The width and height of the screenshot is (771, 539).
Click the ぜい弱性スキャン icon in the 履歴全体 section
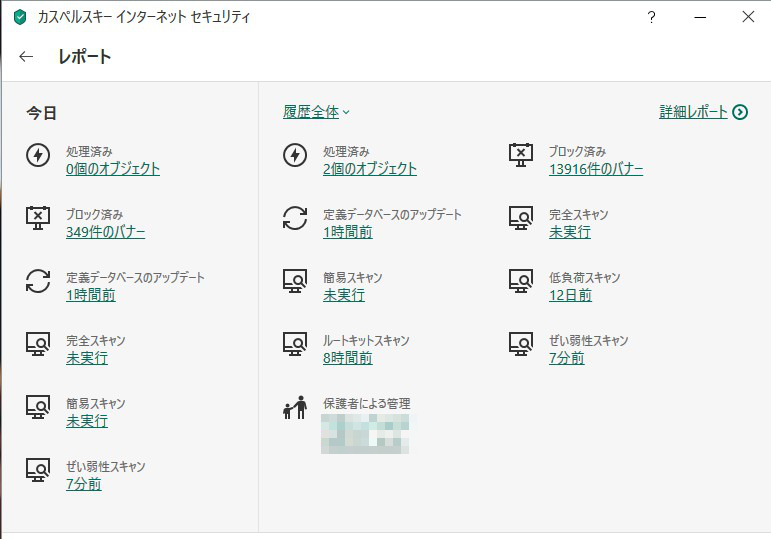pyautogui.click(x=521, y=344)
